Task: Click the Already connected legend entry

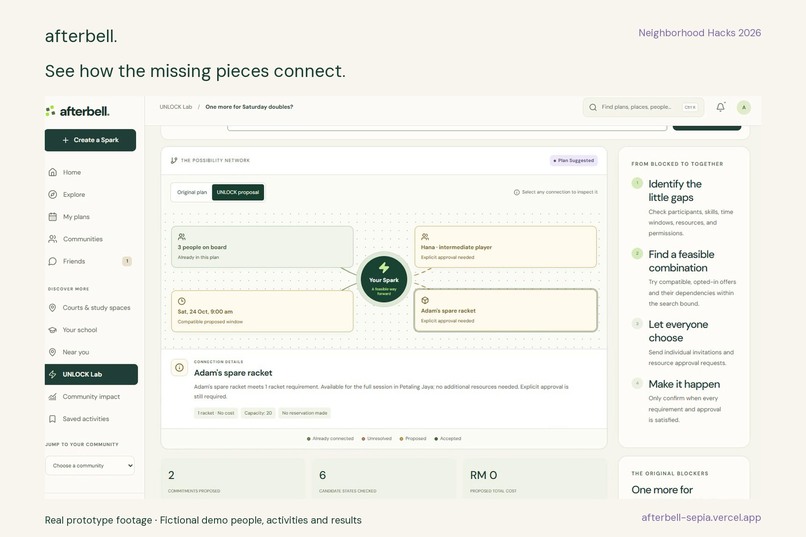Action: coord(330,438)
